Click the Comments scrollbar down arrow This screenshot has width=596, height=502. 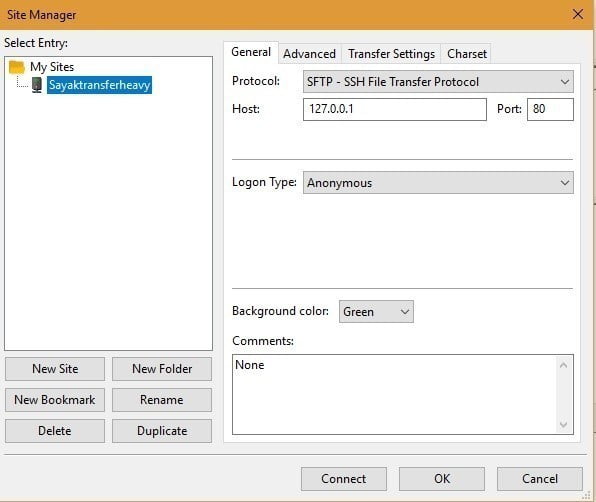click(x=564, y=424)
